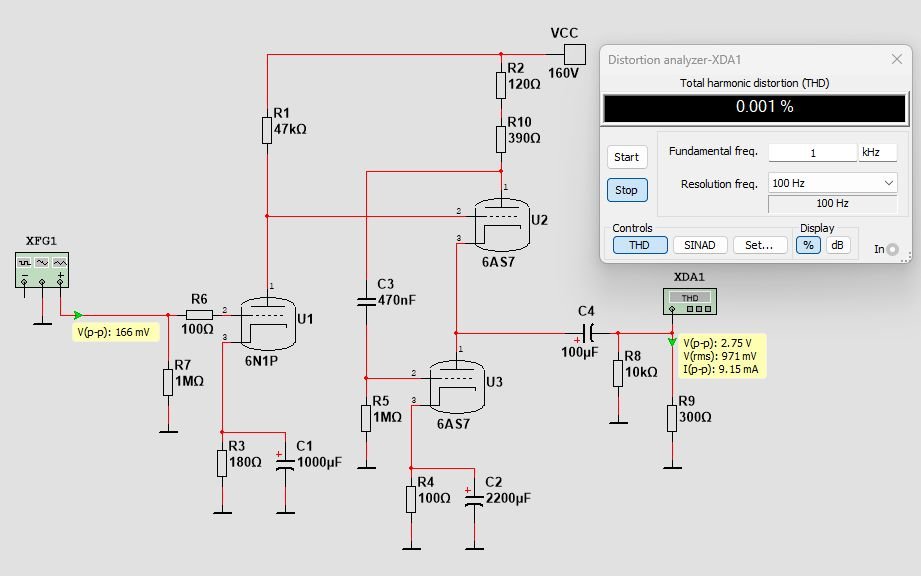The image size is (921, 576).
Task: Click the I(p-p): 9.15 mA reading
Action: point(721,369)
